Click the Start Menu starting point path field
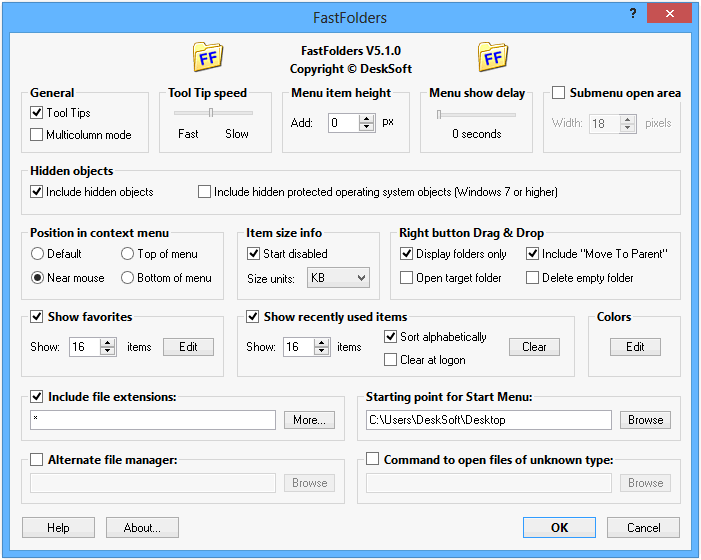The image size is (701, 560). click(x=489, y=420)
